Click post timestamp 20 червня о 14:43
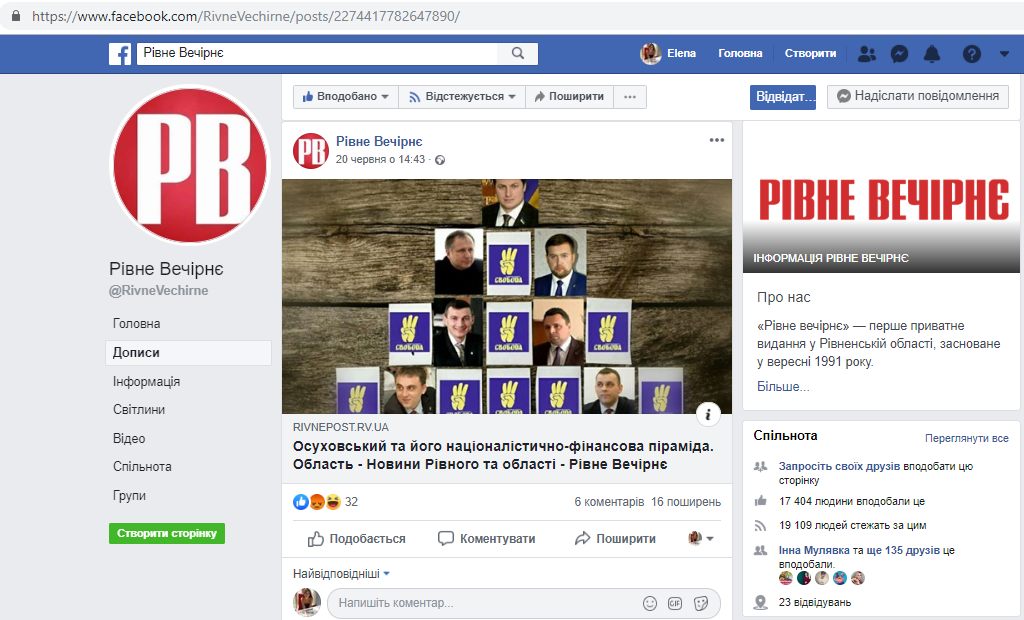 (380, 159)
